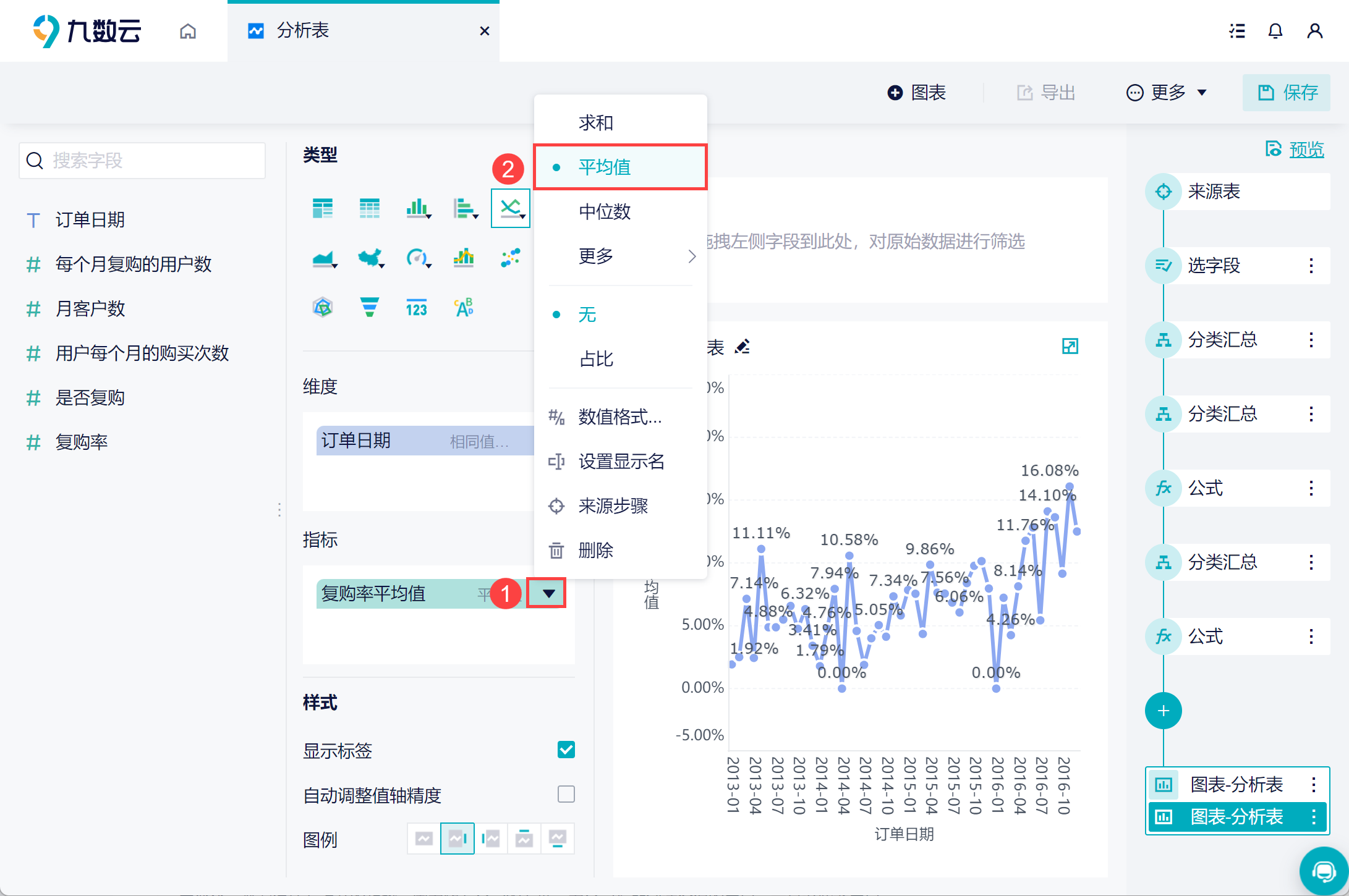Select the column chart type
Image resolution: width=1349 pixels, height=896 pixels.
418,208
